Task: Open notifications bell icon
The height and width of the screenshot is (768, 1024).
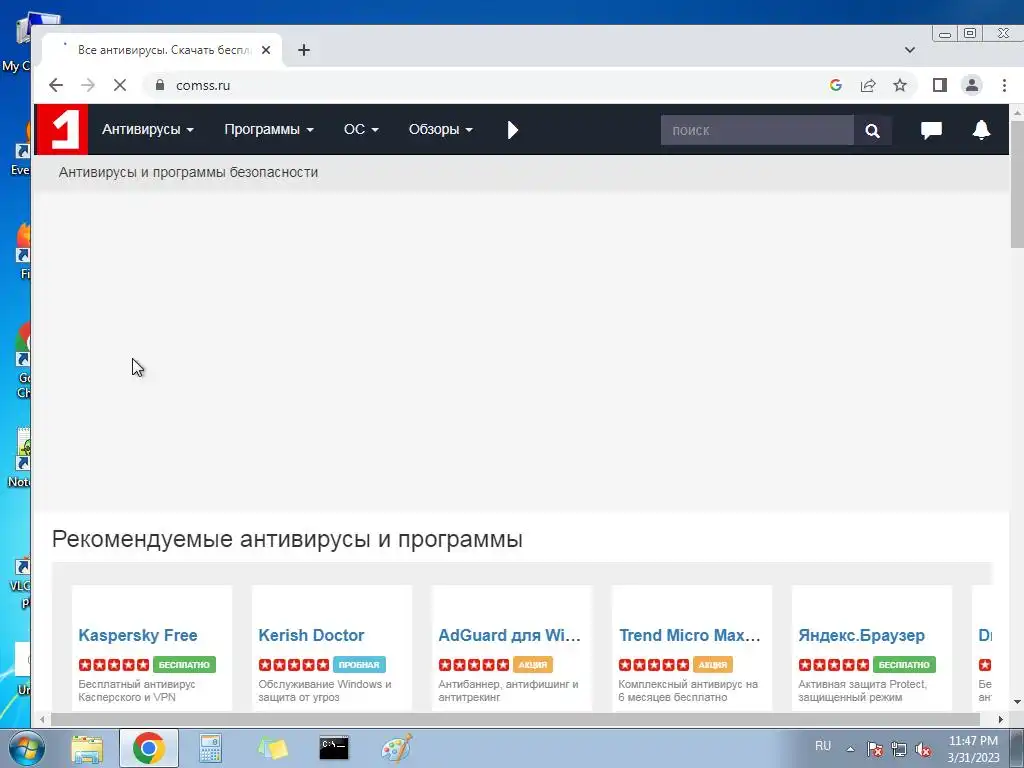Action: (982, 130)
